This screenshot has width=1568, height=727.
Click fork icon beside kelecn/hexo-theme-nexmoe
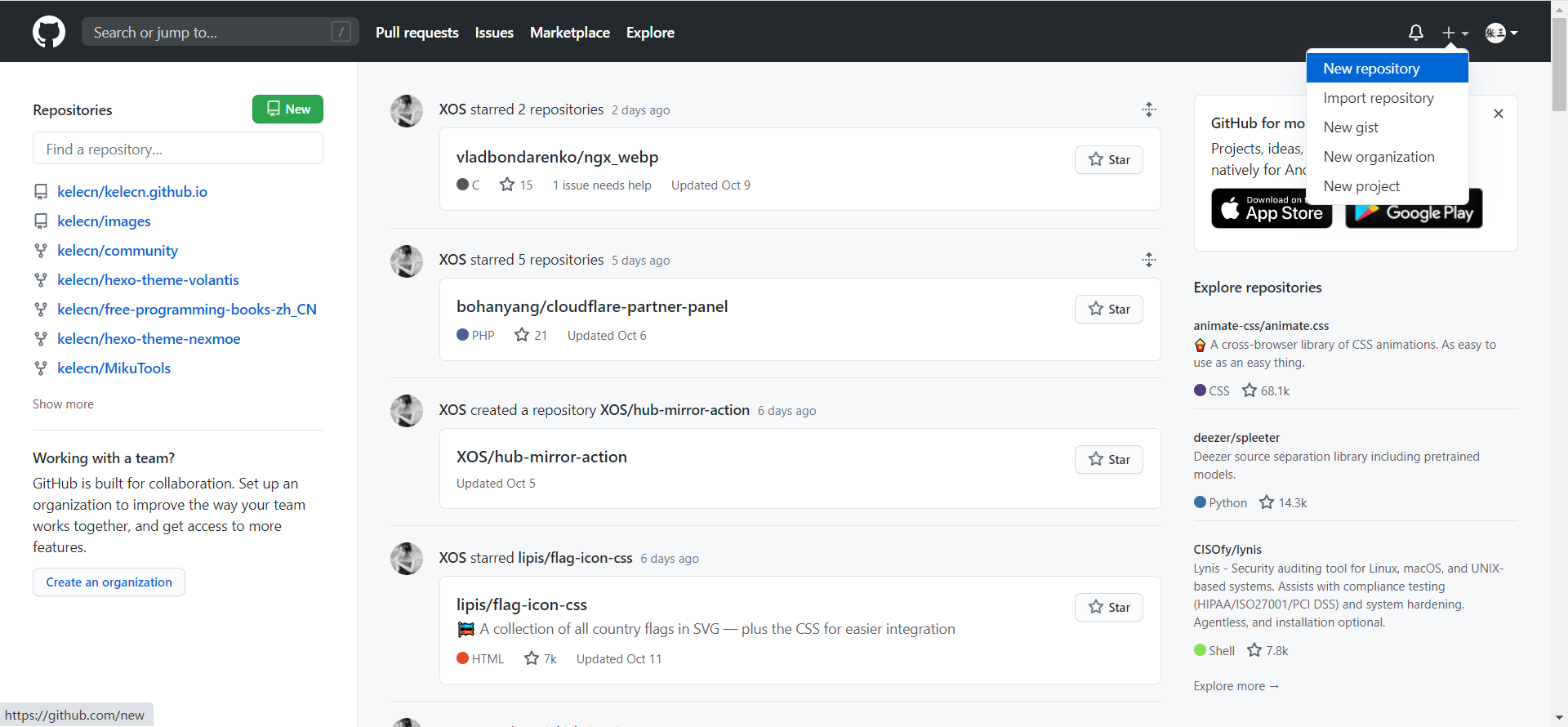pyautogui.click(x=41, y=339)
